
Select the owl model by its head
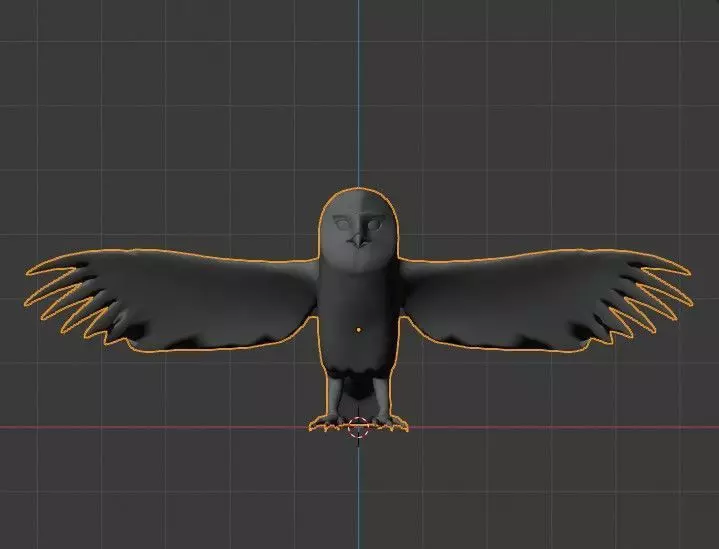358,229
